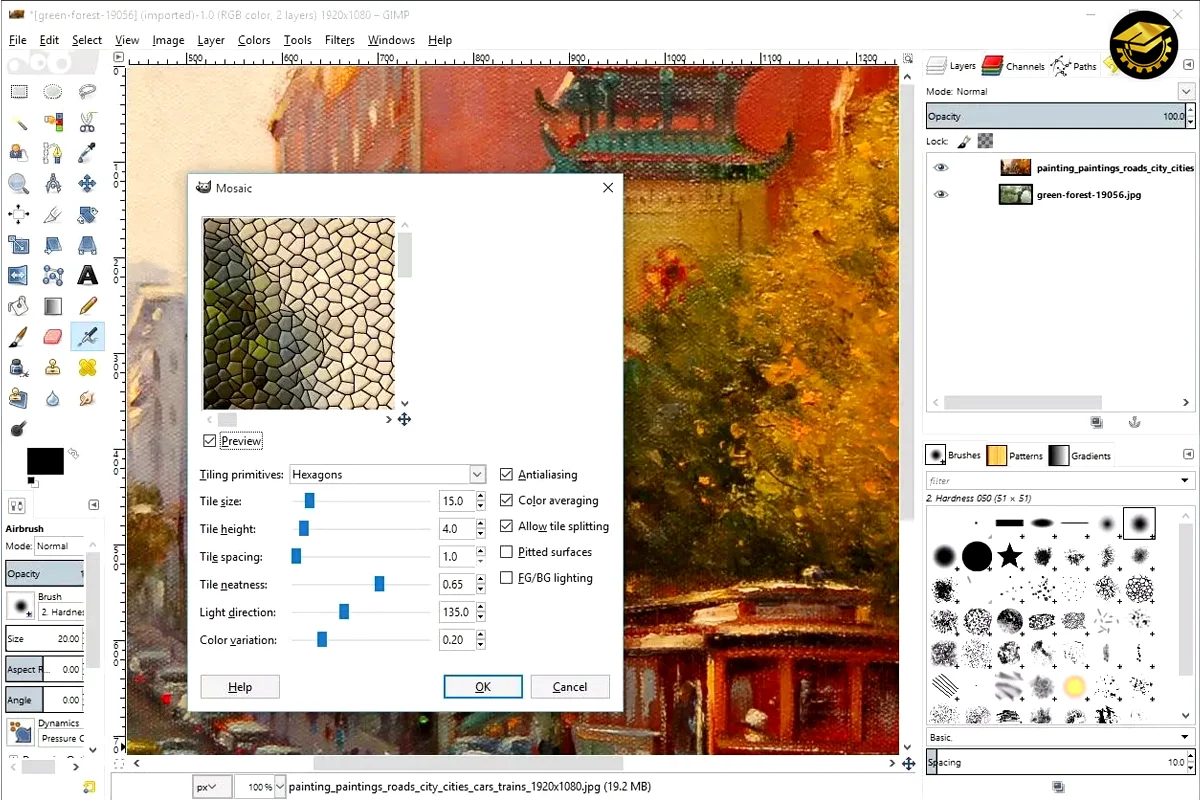Uncheck Color averaging option
Viewport: 1200px width, 800px height.
pyautogui.click(x=507, y=501)
